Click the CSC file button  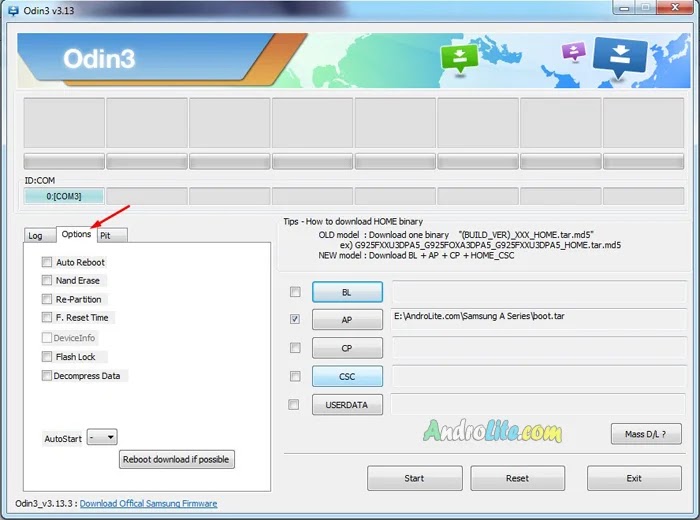(347, 376)
